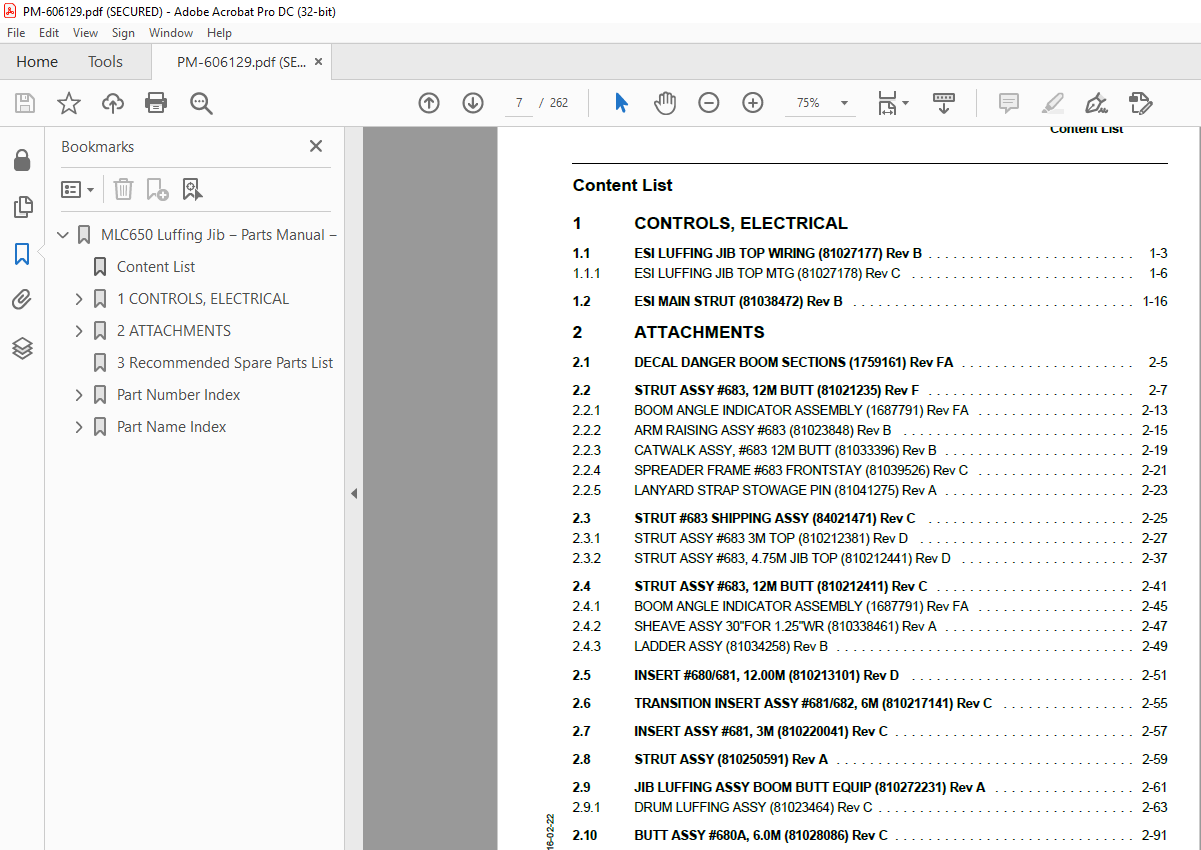1201x850 pixels.
Task: Select the highlight text pen tool
Action: (1053, 103)
